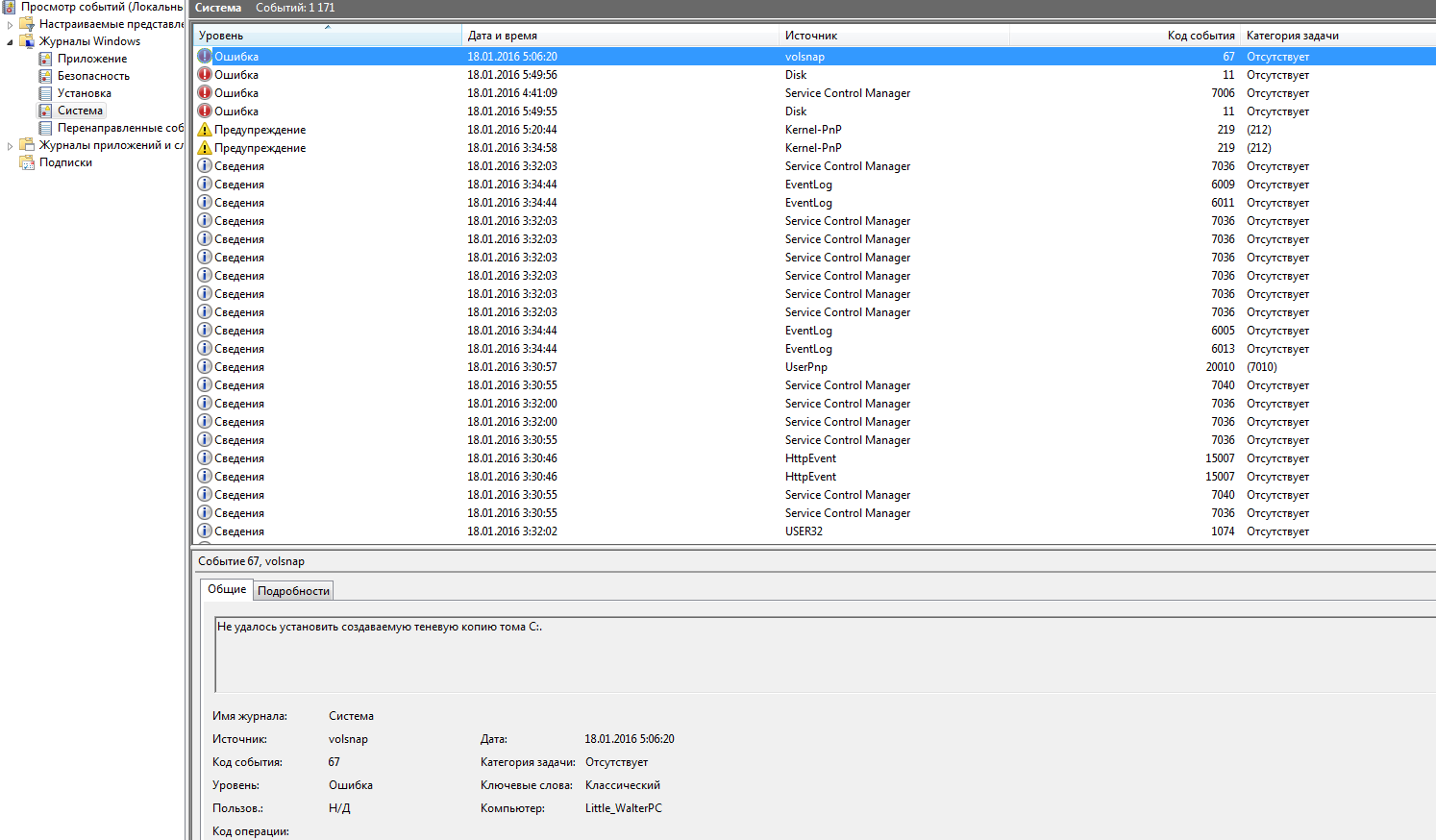Select the Общие tab
Viewport: 1436px width, 840px height.
coord(227,589)
